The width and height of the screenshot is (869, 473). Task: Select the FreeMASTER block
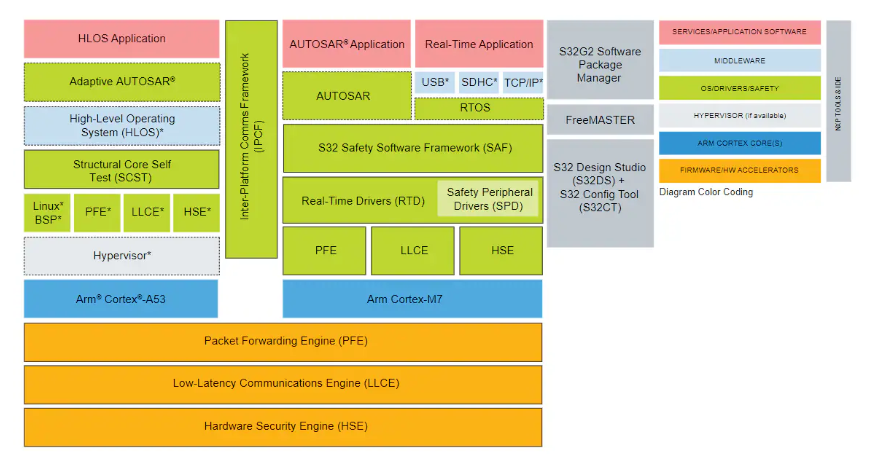[600, 120]
